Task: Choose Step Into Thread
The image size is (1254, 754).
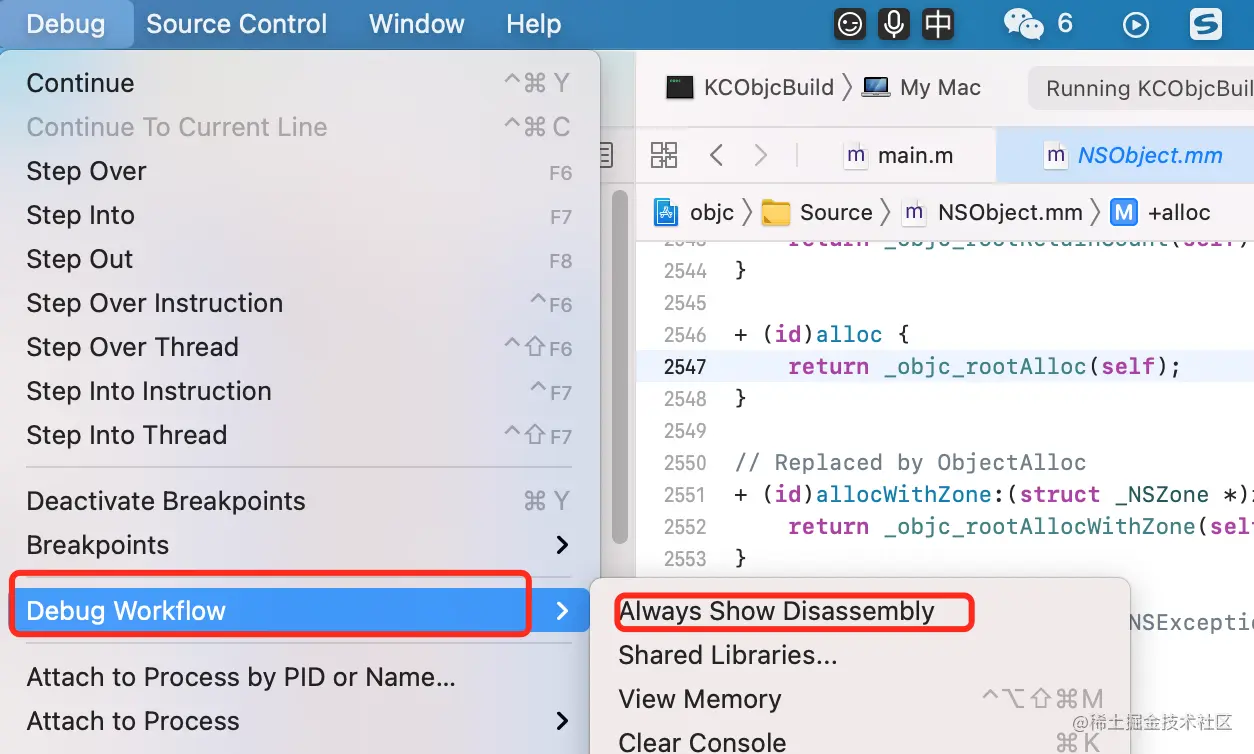Action: click(300, 435)
